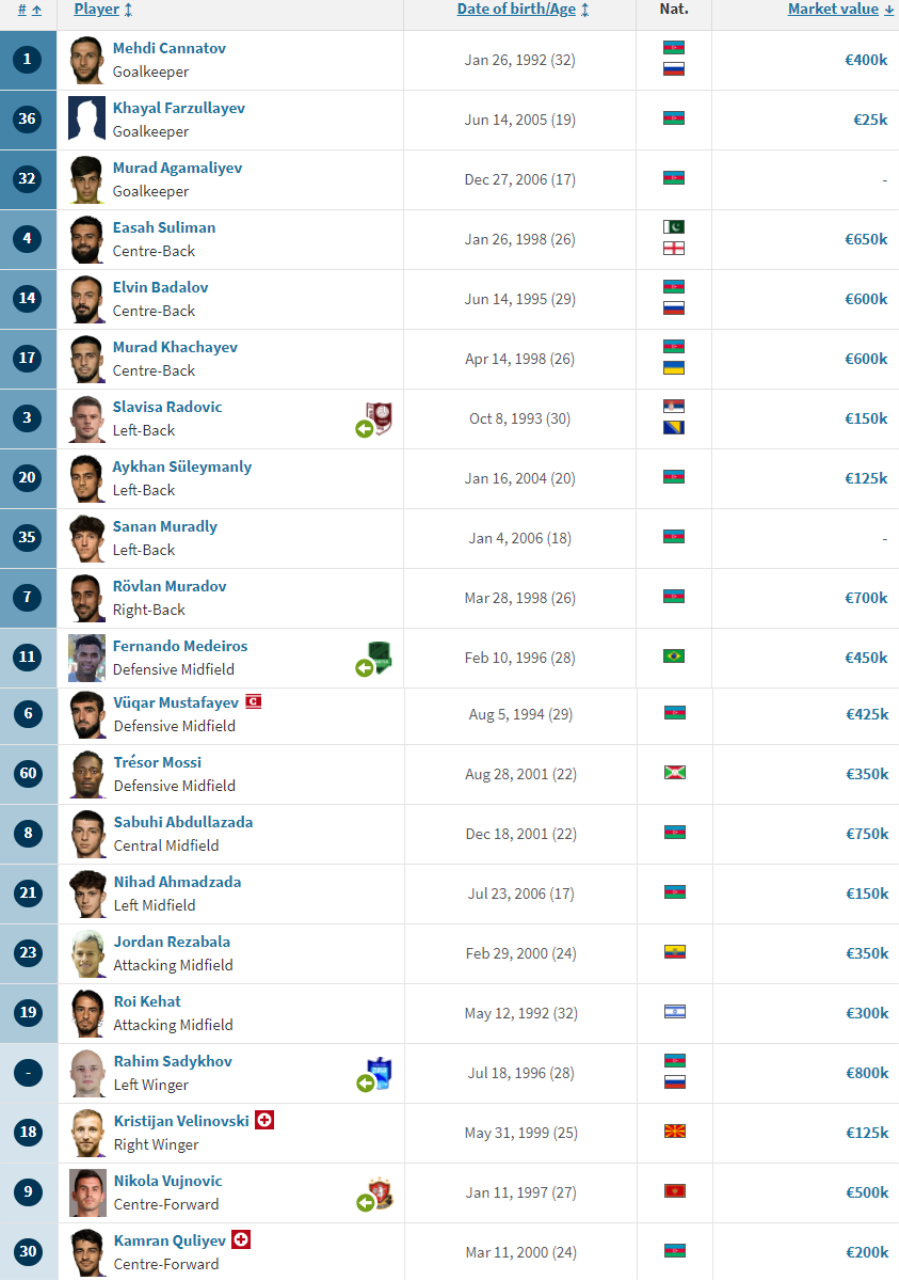Sort by Date of birth/Age header
The width and height of the screenshot is (899, 1280).
(x=523, y=9)
